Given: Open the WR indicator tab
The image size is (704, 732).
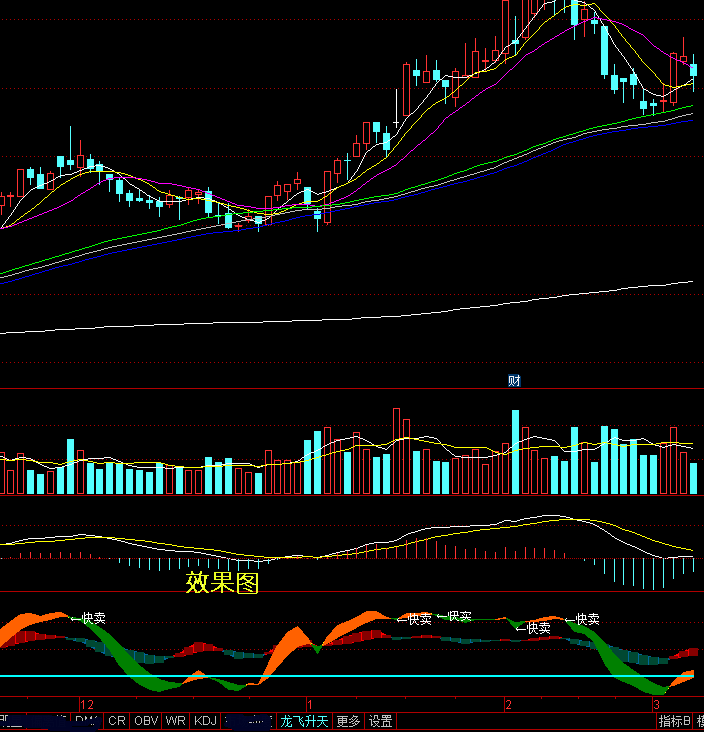Looking at the screenshot, I should (x=176, y=721).
